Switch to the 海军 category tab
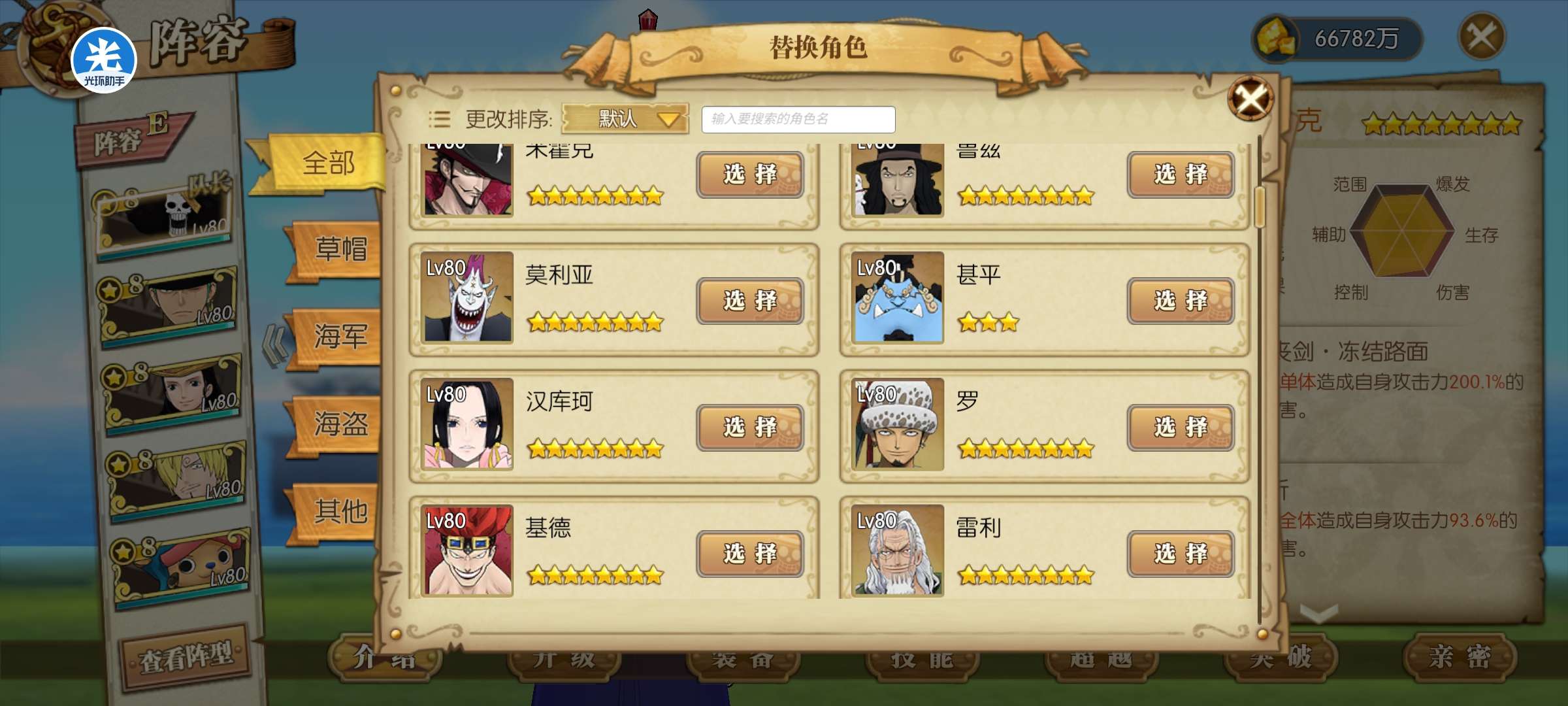1568x706 pixels. click(x=337, y=337)
